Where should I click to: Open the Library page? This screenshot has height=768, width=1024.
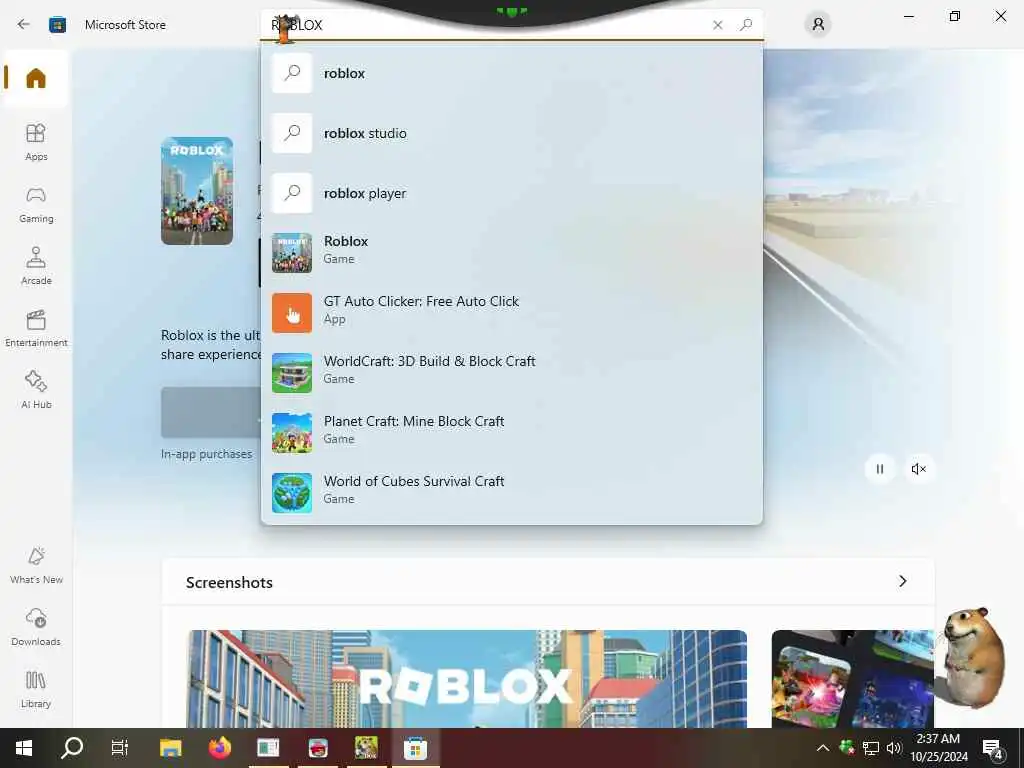(x=36, y=690)
